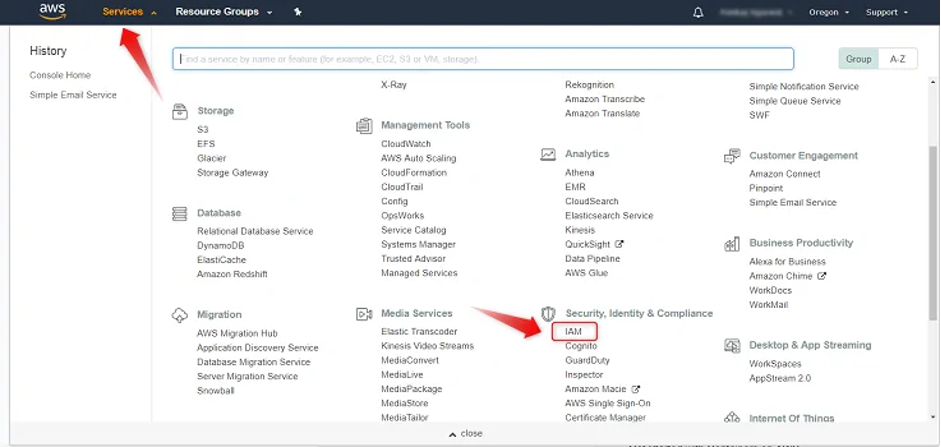Click the pin shortcuts icon
This screenshot has height=447, width=941.
click(298, 12)
